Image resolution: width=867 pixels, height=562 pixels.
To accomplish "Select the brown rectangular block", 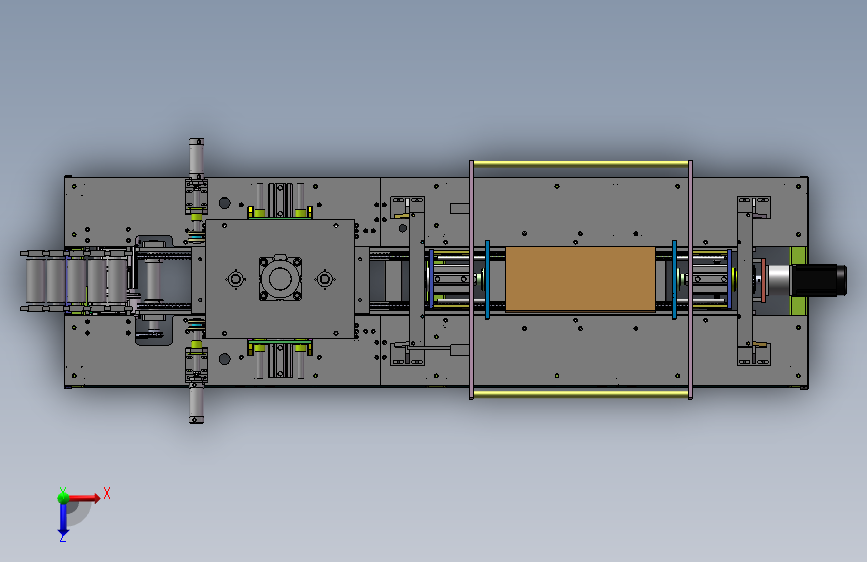I will [580, 279].
